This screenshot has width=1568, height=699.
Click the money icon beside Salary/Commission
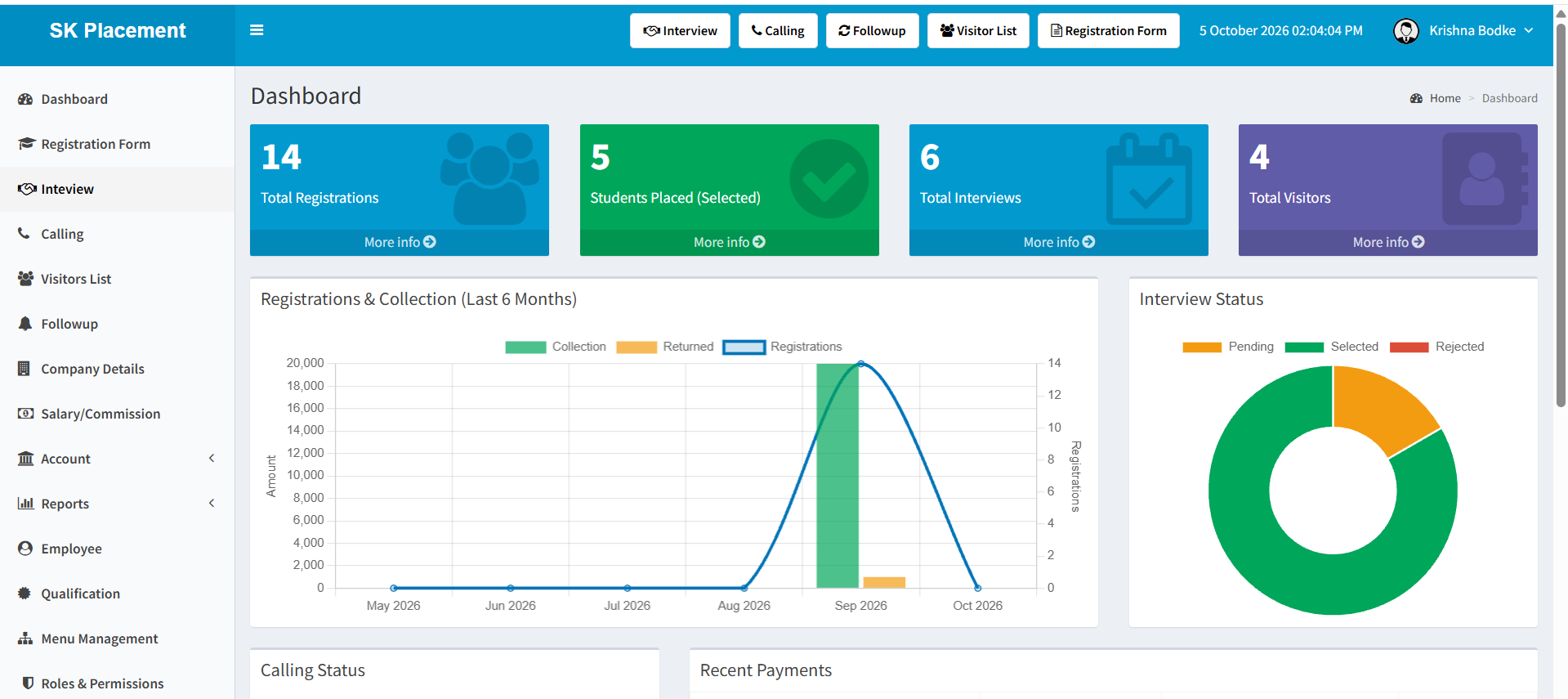[x=25, y=413]
